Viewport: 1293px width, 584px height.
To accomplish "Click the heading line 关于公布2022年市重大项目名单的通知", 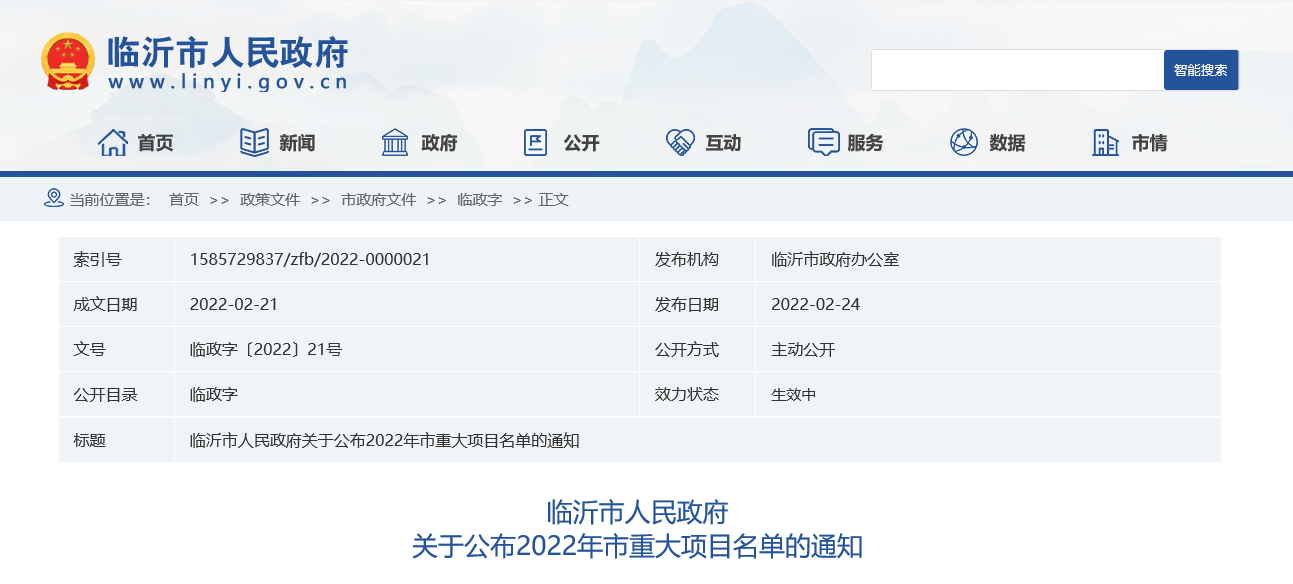I will pyautogui.click(x=638, y=547).
